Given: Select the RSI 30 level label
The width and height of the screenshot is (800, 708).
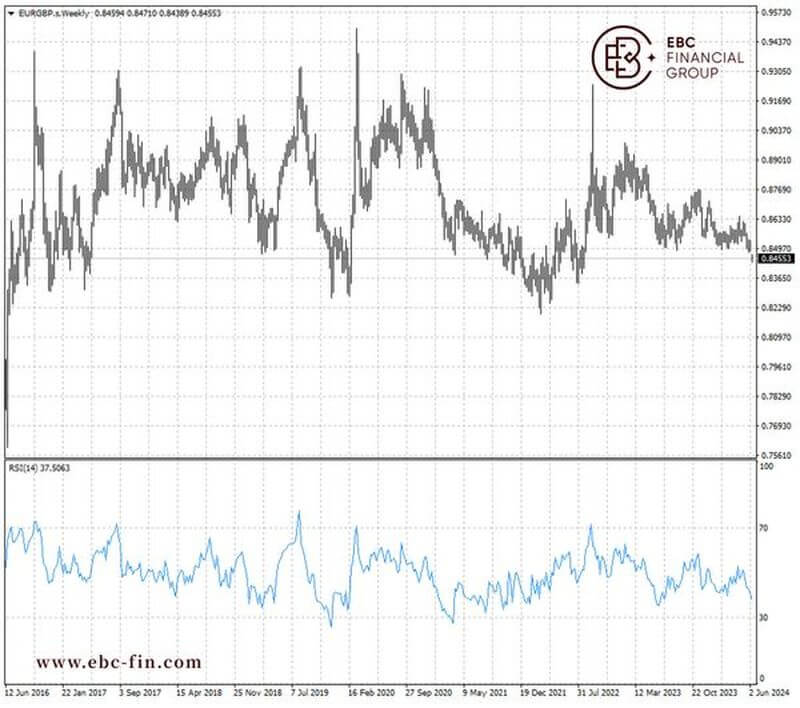Looking at the screenshot, I should click(x=767, y=618).
